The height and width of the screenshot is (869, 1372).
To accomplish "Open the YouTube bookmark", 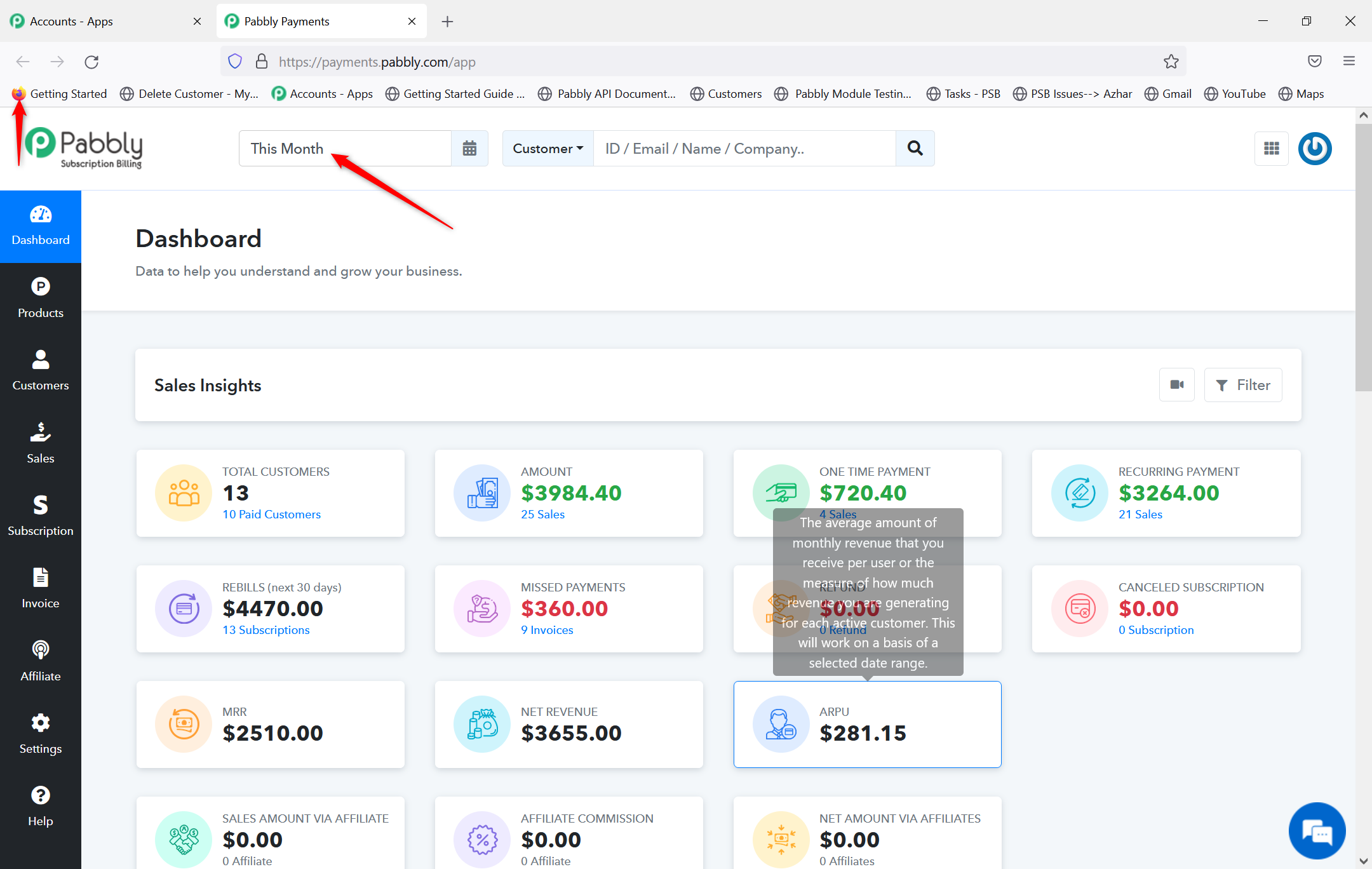I will click(x=1235, y=94).
